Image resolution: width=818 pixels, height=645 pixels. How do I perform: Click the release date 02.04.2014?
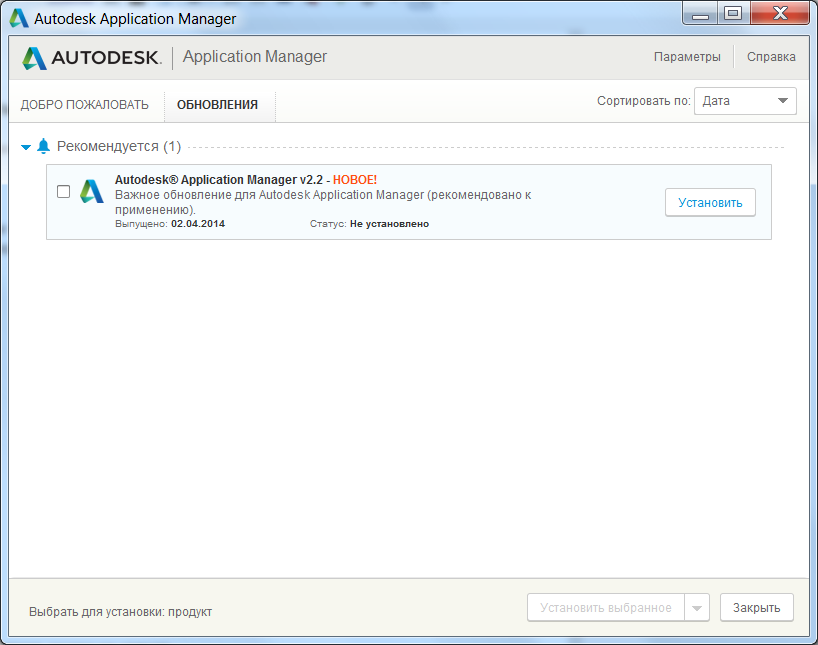click(198, 224)
